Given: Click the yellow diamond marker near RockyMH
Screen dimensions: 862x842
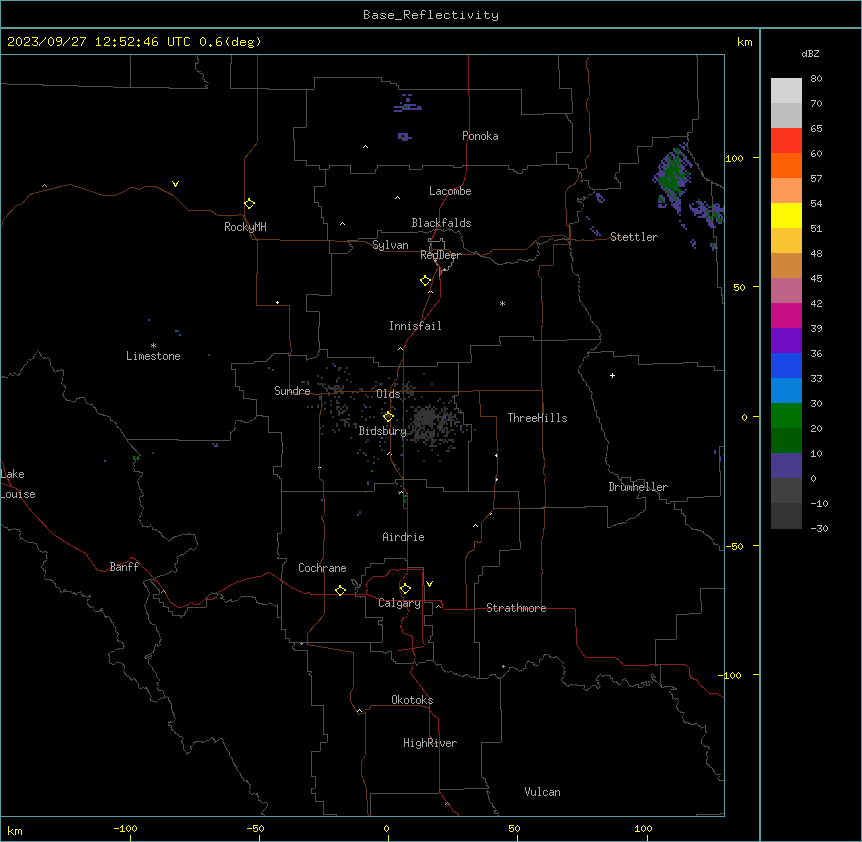Looking at the screenshot, I should (249, 203).
